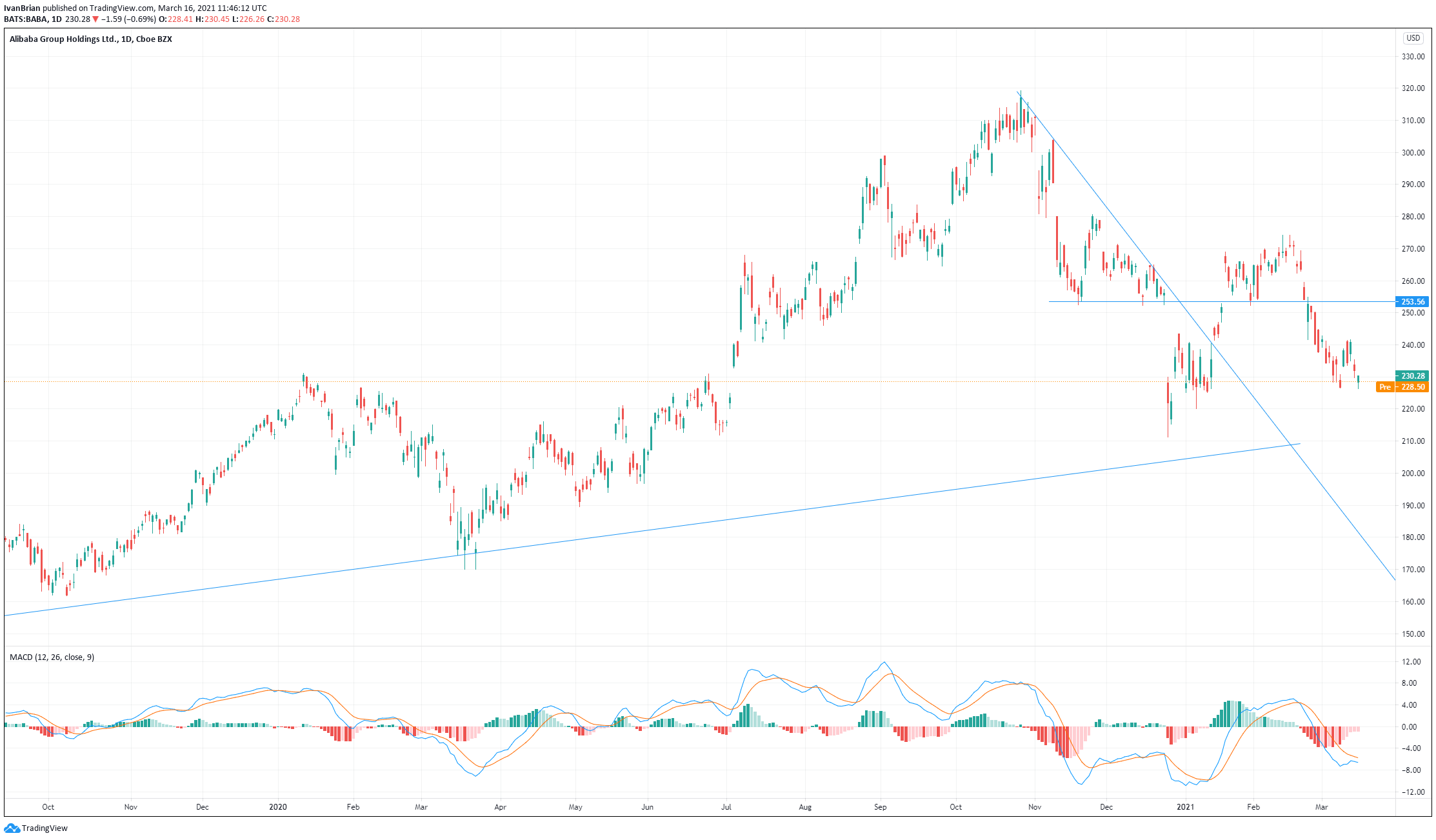
Task: Click the IvanBrian author name
Action: pyautogui.click(x=22, y=8)
